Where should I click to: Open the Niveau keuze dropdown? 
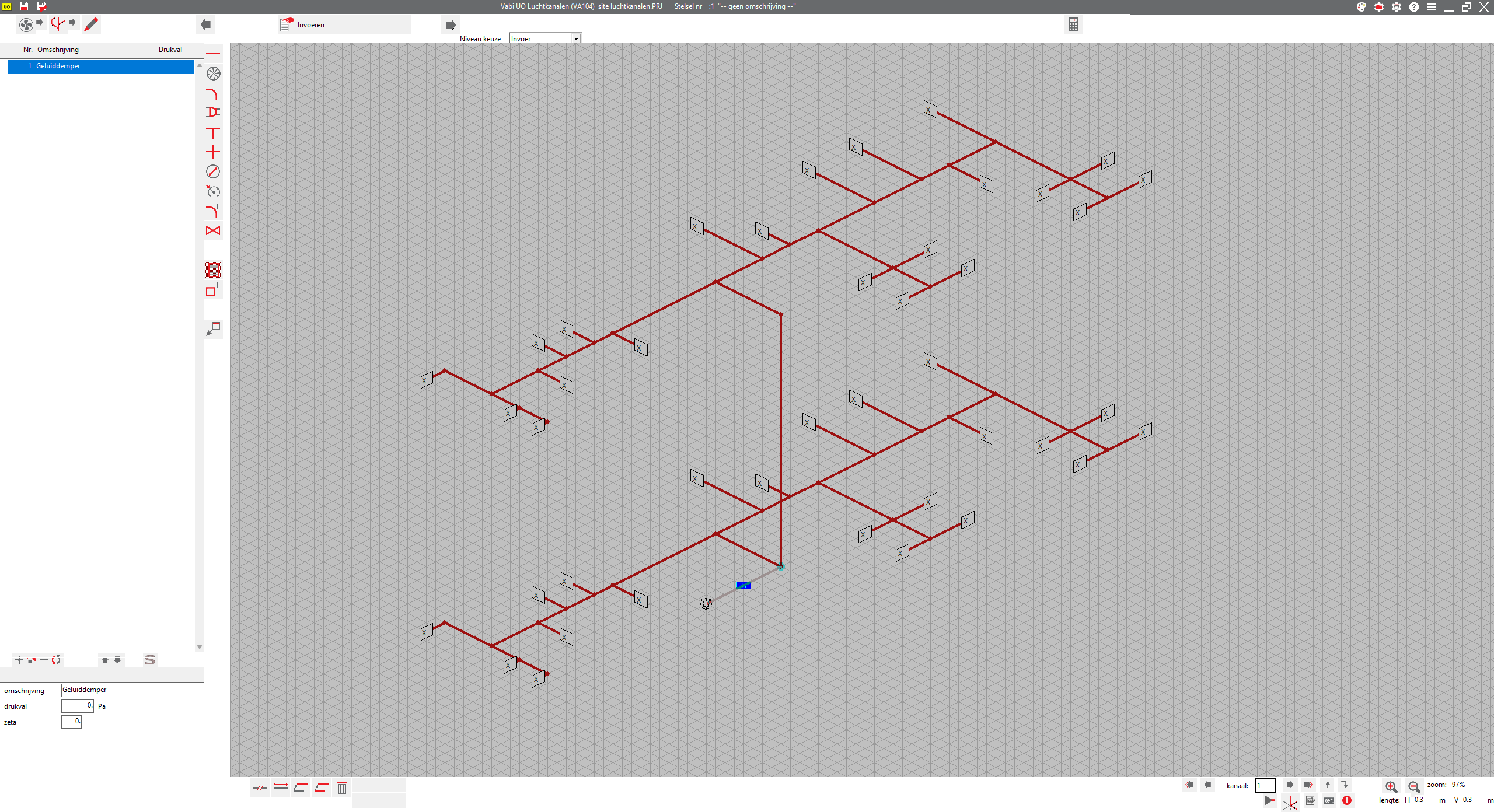point(575,38)
